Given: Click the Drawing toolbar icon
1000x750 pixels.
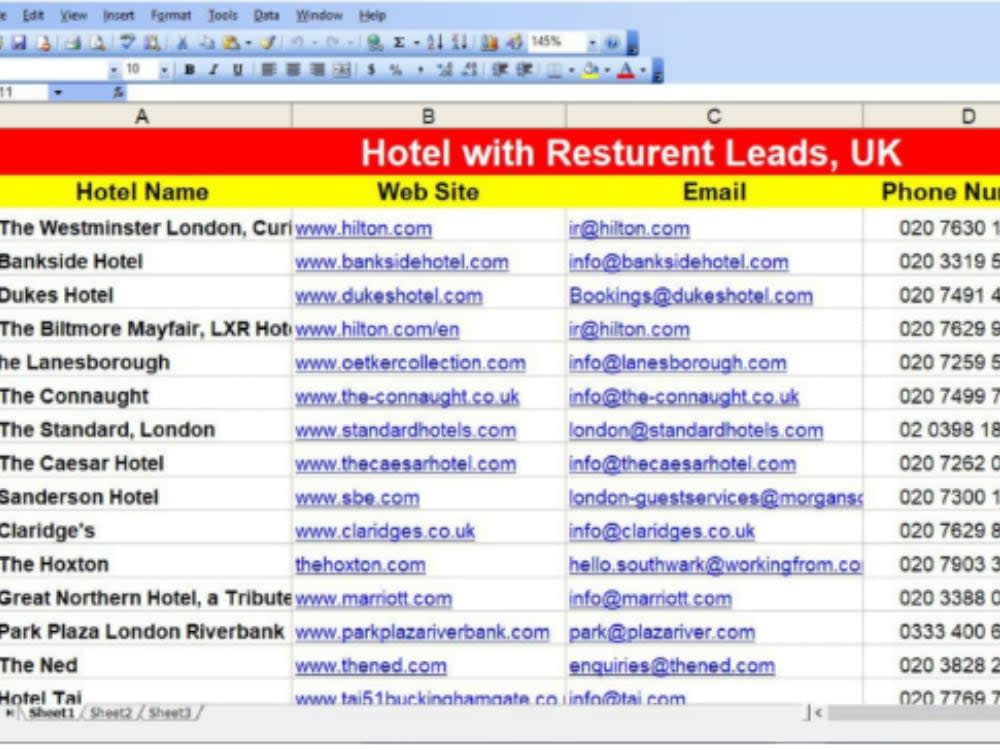Looking at the screenshot, I should pyautogui.click(x=514, y=43).
